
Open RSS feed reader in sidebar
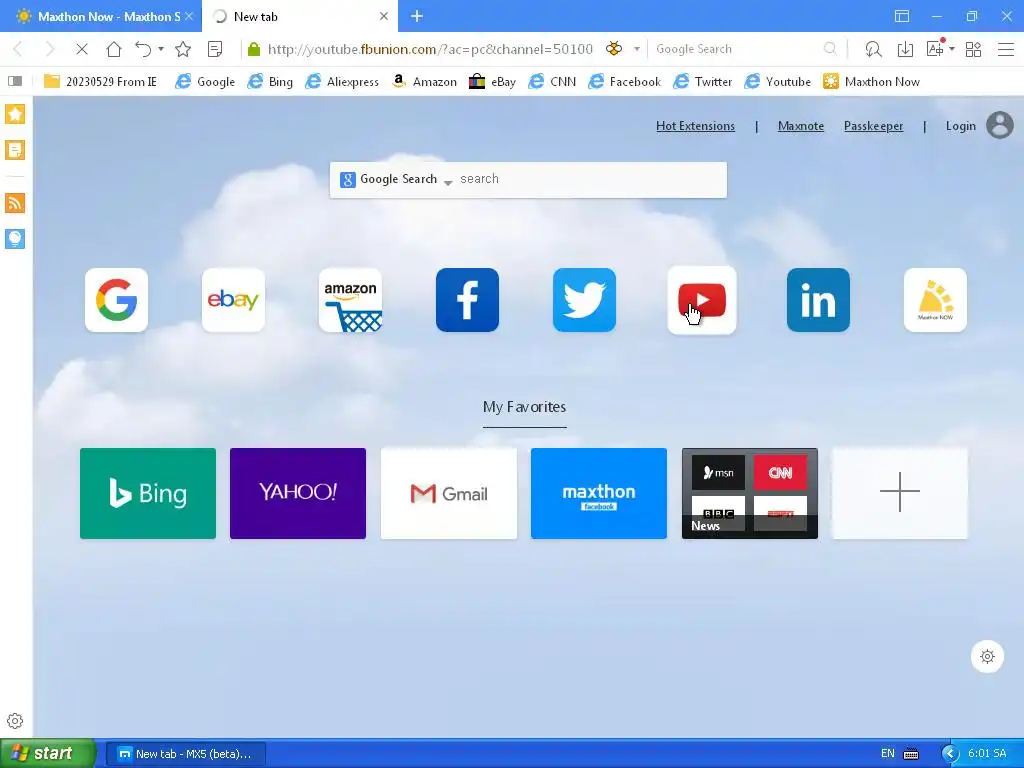[15, 203]
